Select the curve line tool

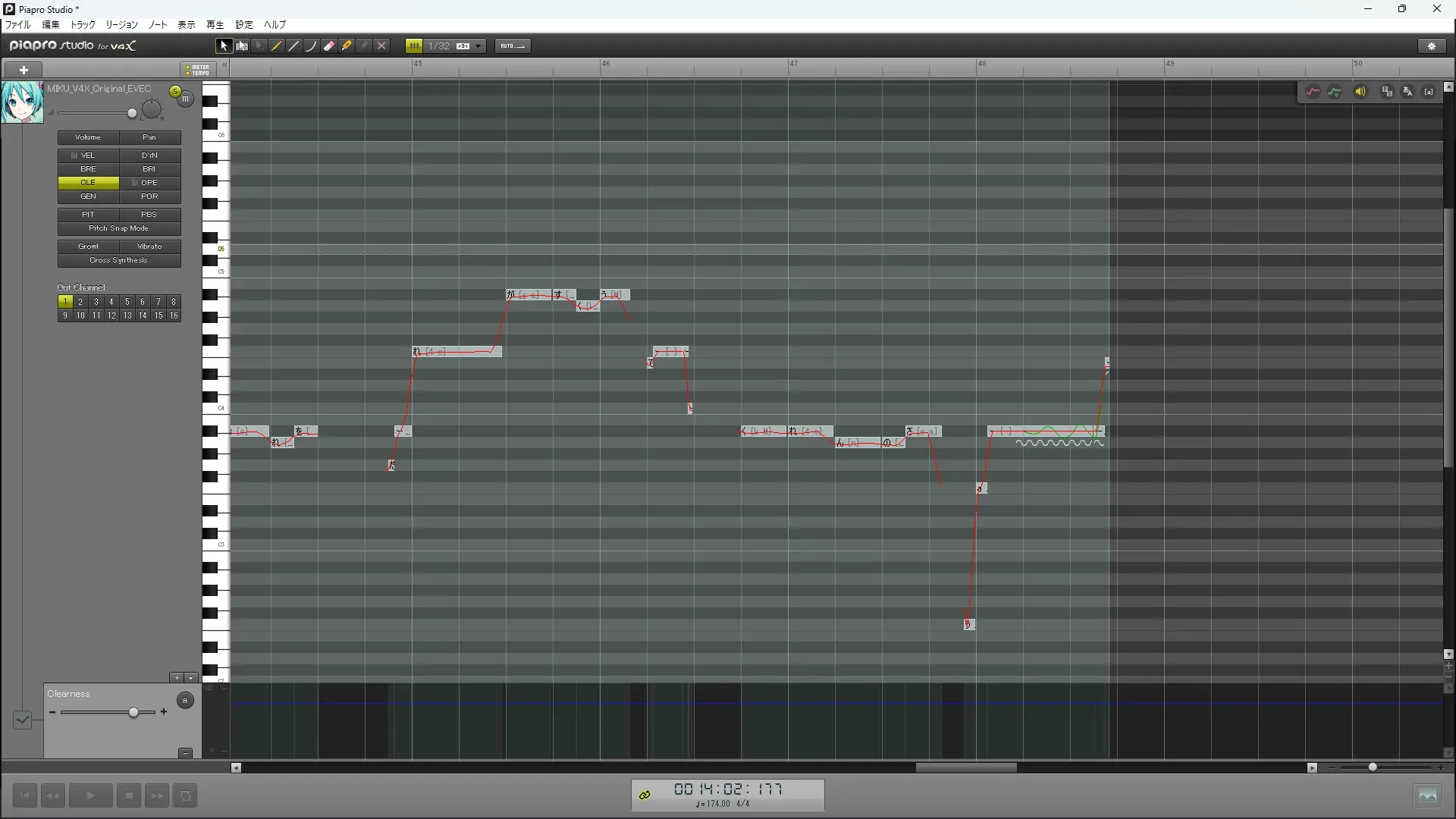(x=312, y=46)
